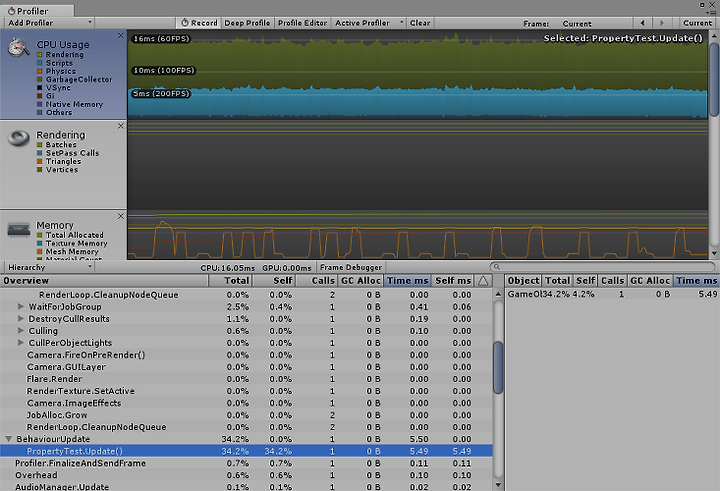The image size is (720, 491).
Task: Sort by Calls column header
Action: point(317,281)
